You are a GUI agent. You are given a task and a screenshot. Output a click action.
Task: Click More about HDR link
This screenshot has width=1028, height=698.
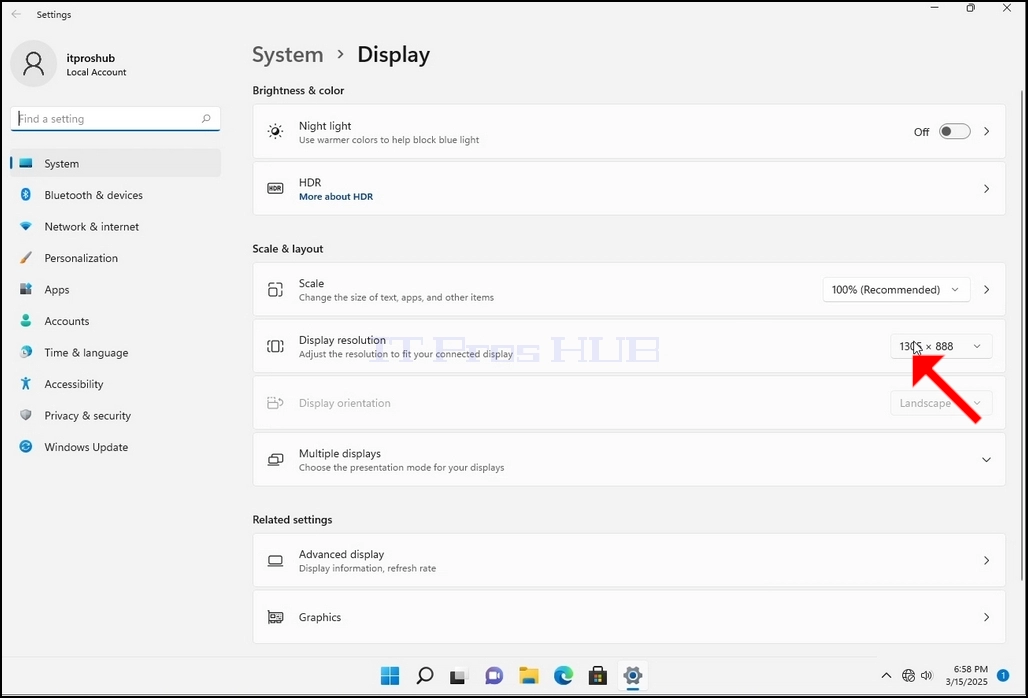point(336,197)
